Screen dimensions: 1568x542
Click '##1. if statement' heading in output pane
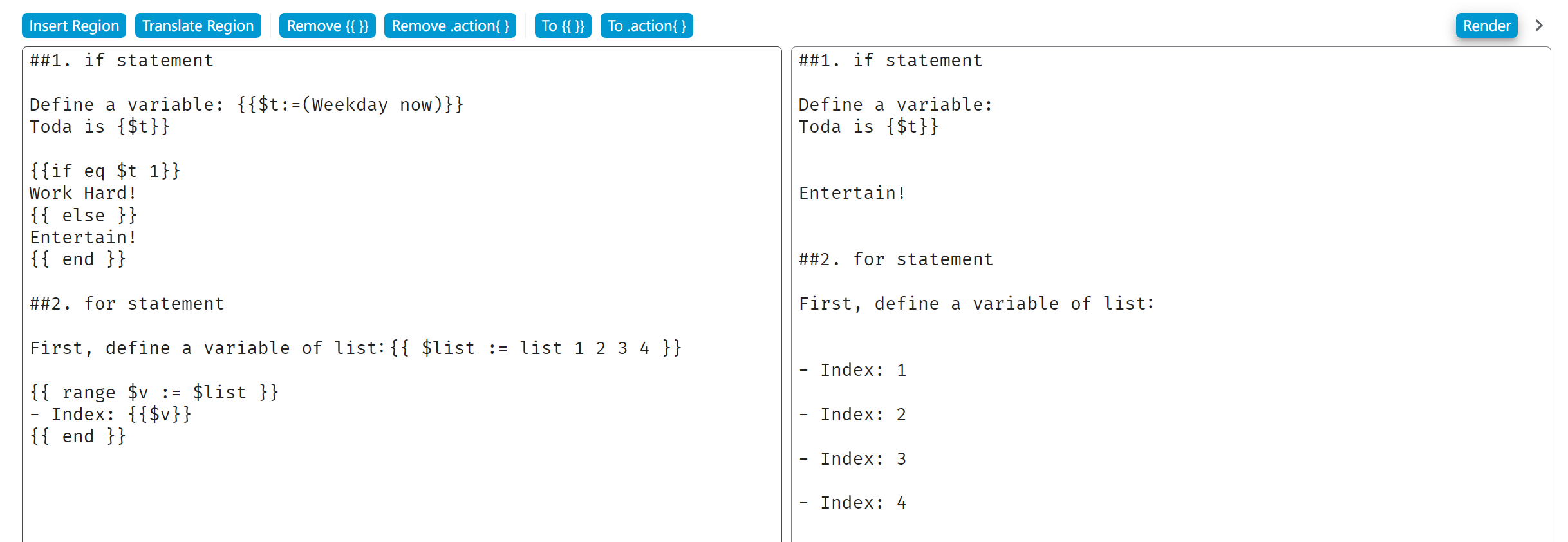click(890, 61)
